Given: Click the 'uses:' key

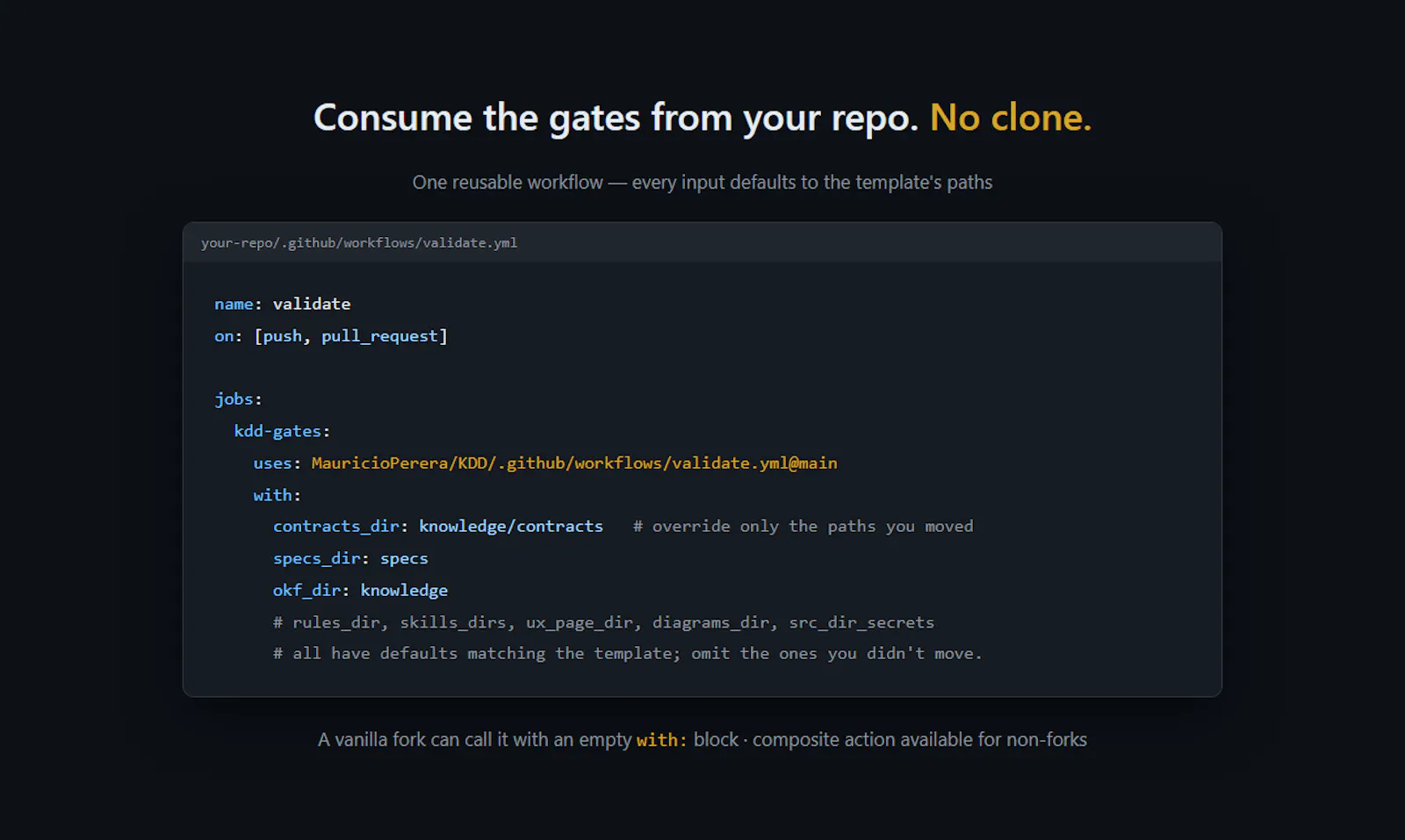Looking at the screenshot, I should 277,463.
